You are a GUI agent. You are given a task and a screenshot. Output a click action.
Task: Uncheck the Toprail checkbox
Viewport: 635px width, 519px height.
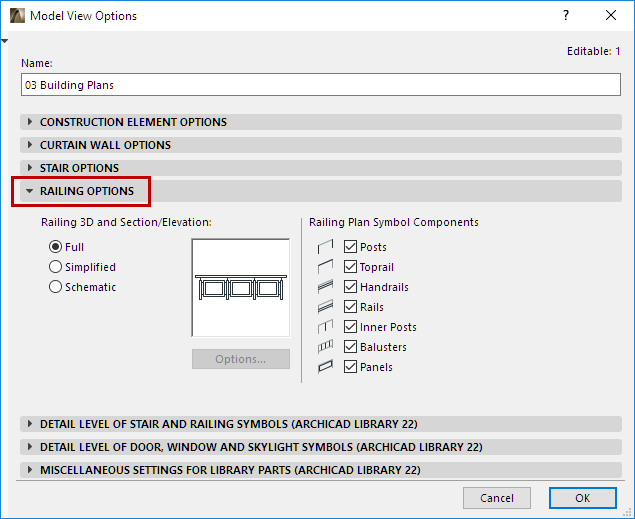pos(350,267)
